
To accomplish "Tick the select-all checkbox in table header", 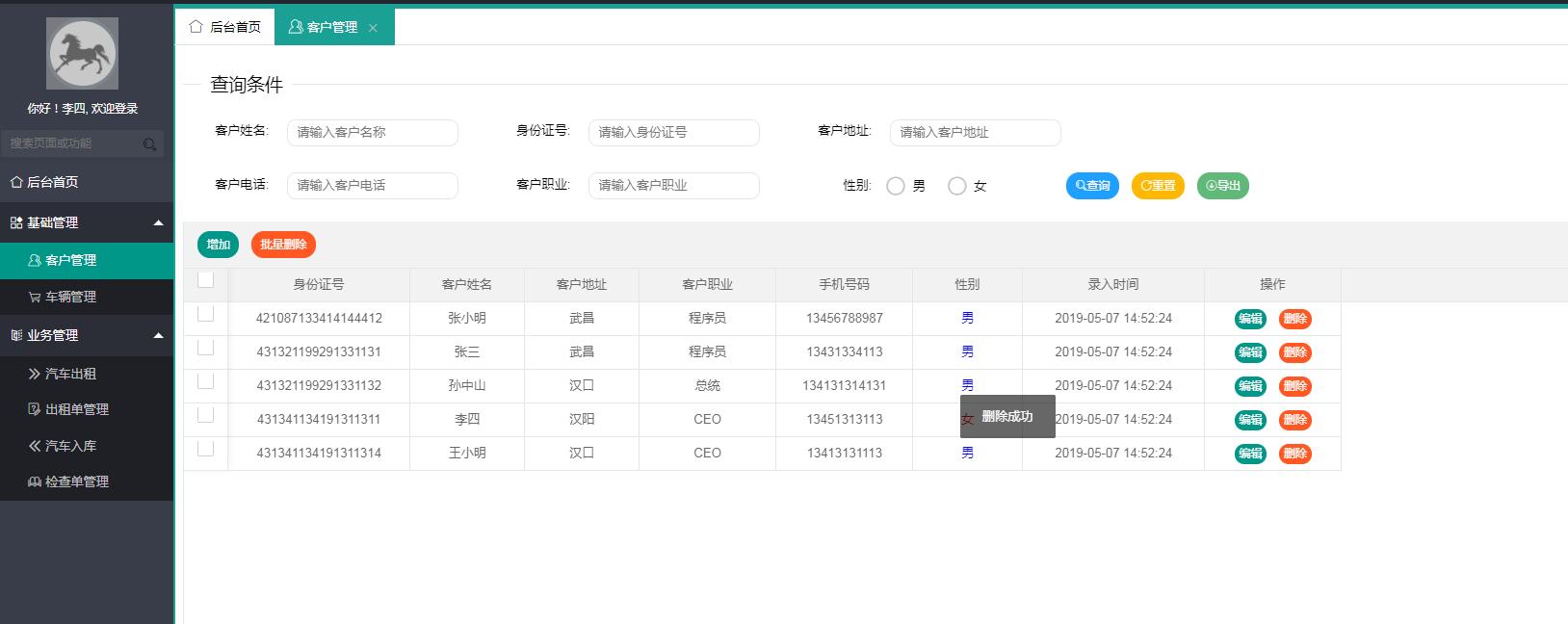I will (x=205, y=280).
